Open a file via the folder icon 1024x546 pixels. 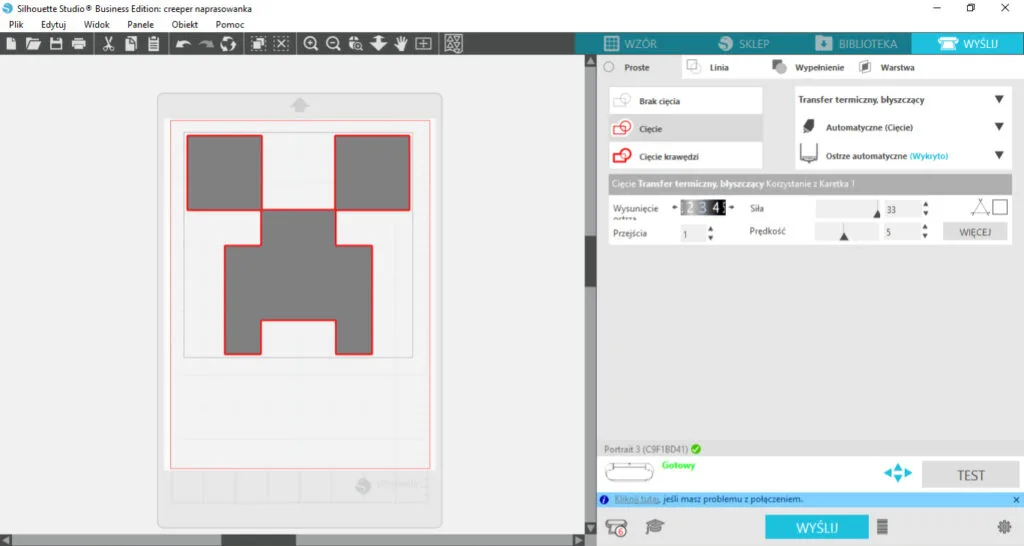33,44
